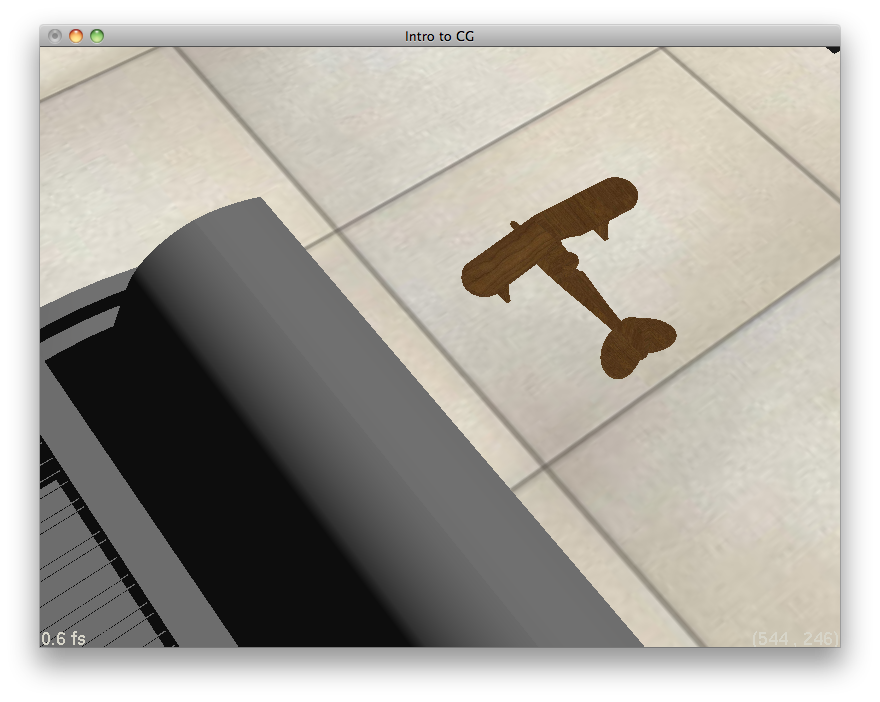Click the Intro to CG window title
The width and height of the screenshot is (880, 702).
[x=439, y=36]
